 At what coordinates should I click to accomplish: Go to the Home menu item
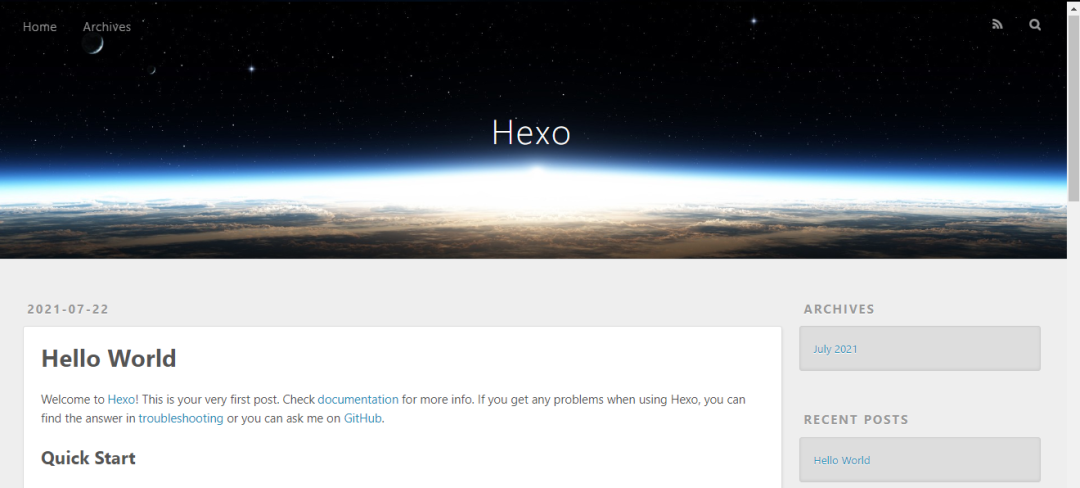click(40, 27)
